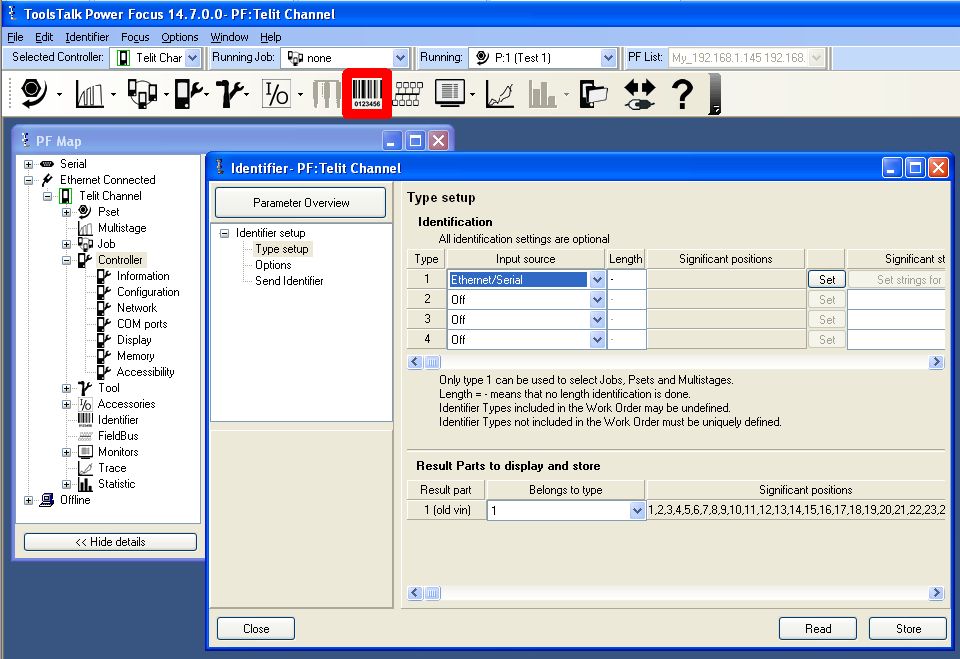
Task: Click the Close button in Identifier window
Action: [256, 628]
